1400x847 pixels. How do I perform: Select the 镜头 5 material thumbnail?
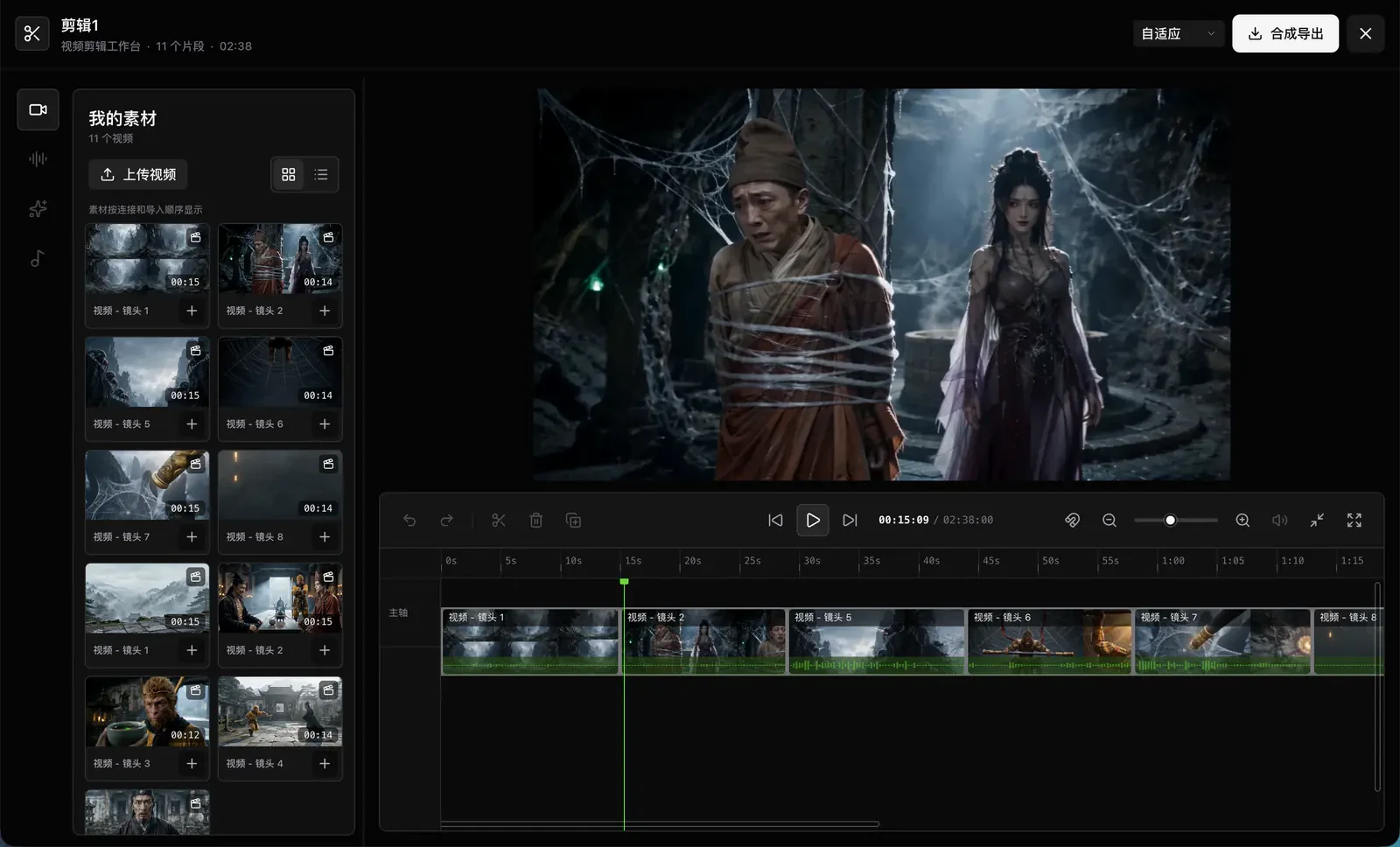pyautogui.click(x=147, y=372)
